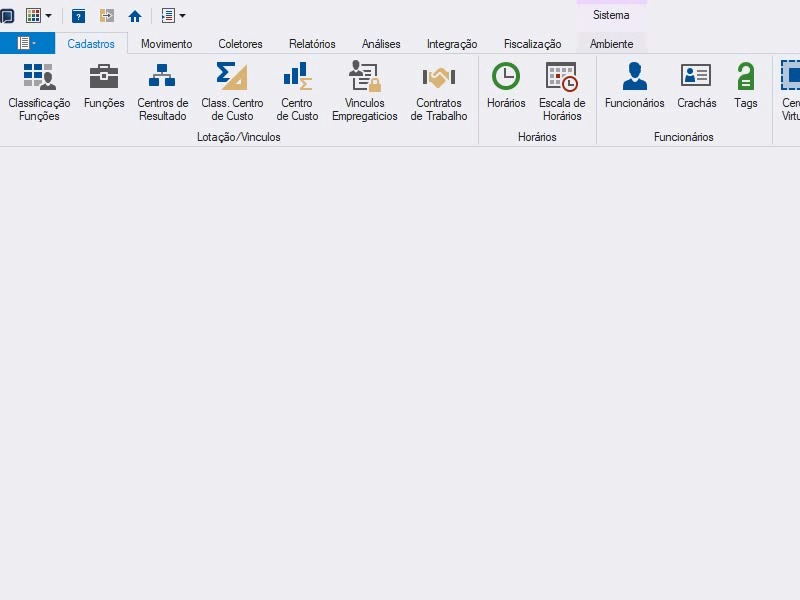Open Class. Centro de Custo
The width and height of the screenshot is (800, 600).
pyautogui.click(x=232, y=92)
